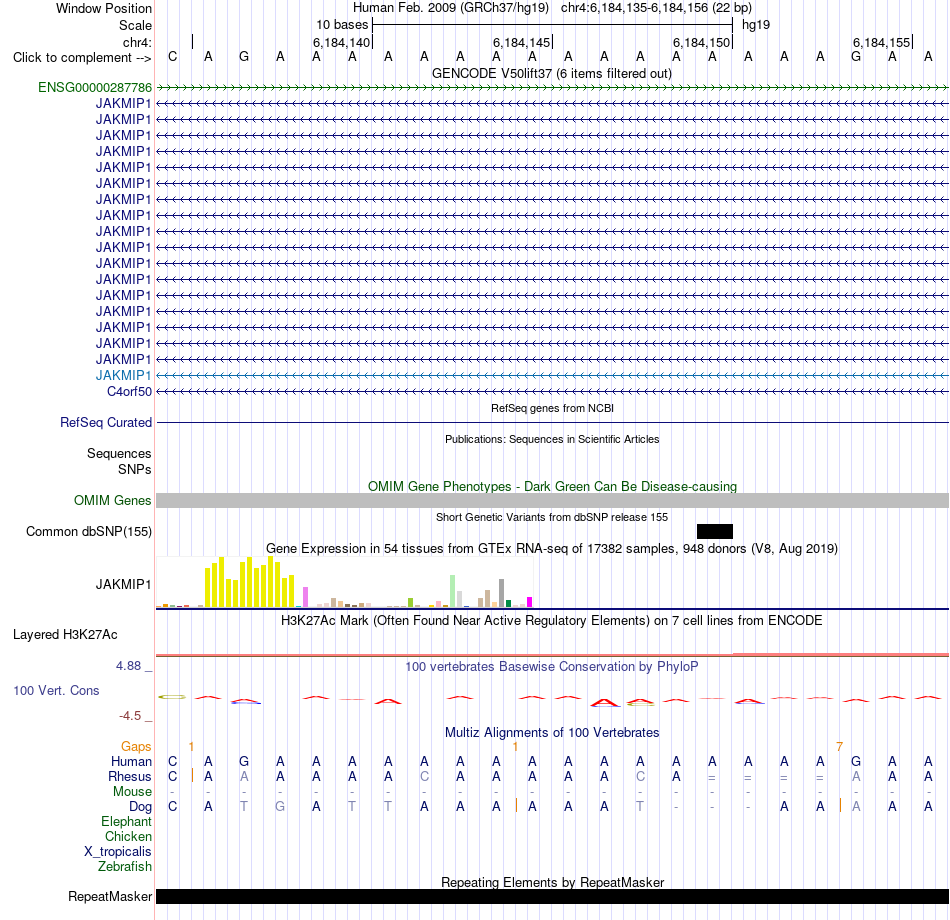Select the Mouse species row label
This screenshot has height=920, width=950.
point(132,792)
